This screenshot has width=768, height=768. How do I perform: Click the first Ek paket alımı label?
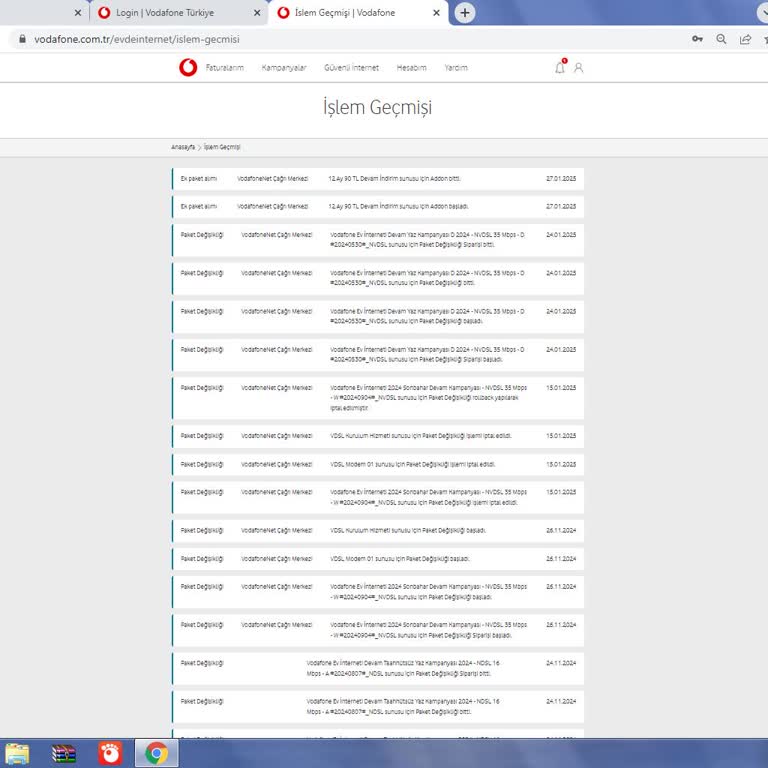click(x=198, y=179)
